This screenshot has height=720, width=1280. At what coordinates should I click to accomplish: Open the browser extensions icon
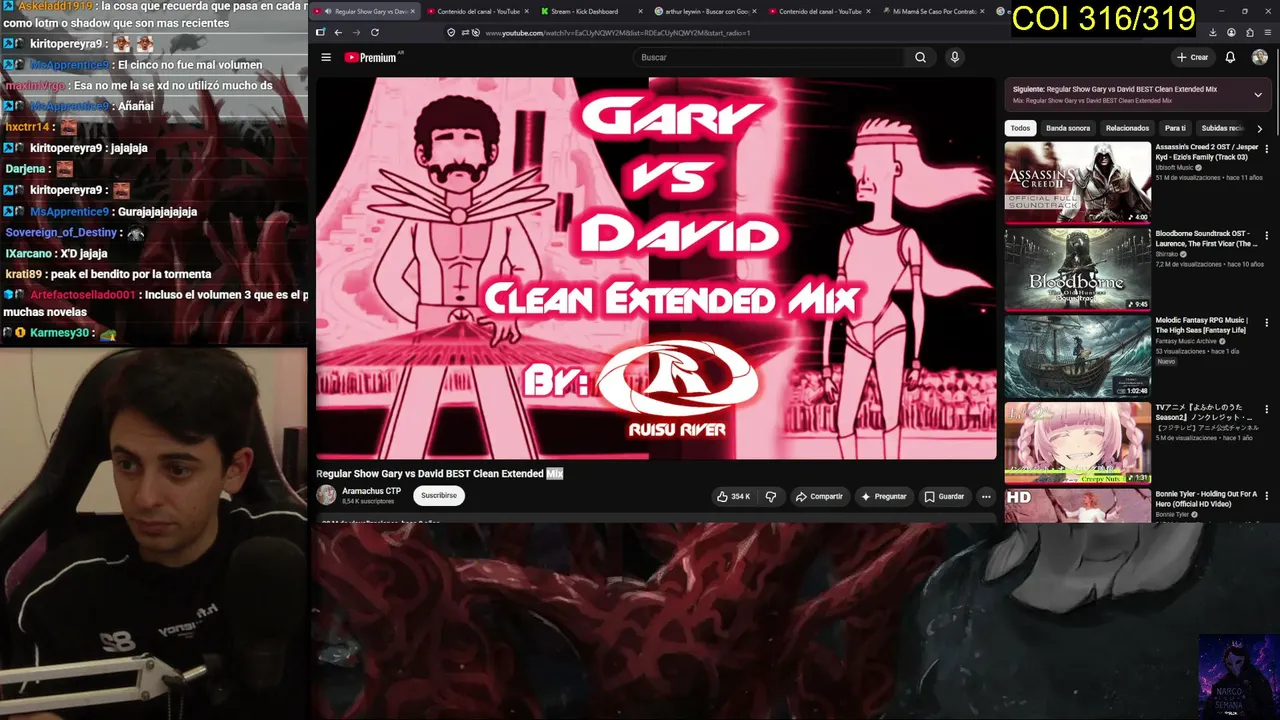[x=1249, y=32]
